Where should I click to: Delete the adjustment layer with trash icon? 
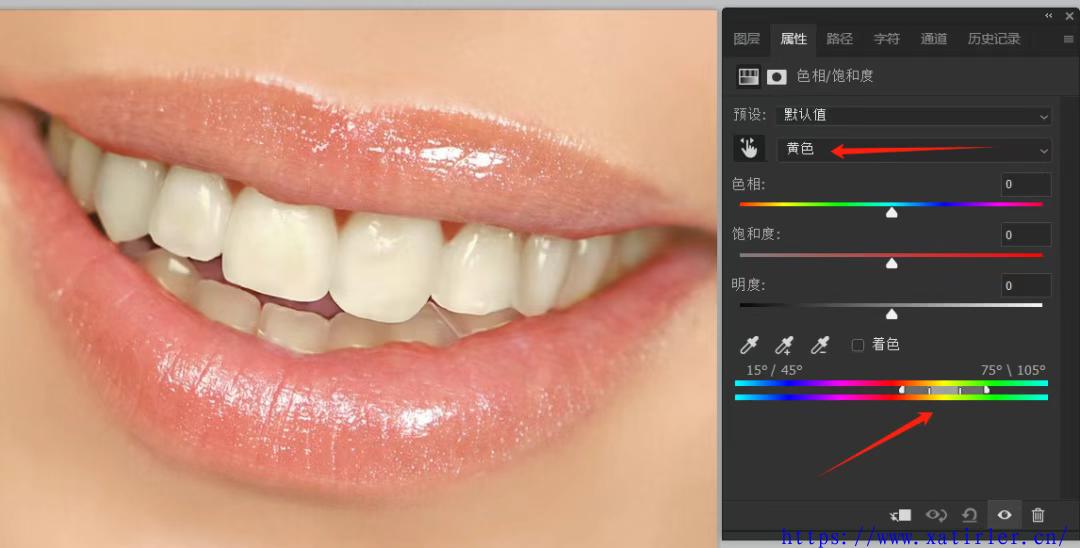point(1038,515)
